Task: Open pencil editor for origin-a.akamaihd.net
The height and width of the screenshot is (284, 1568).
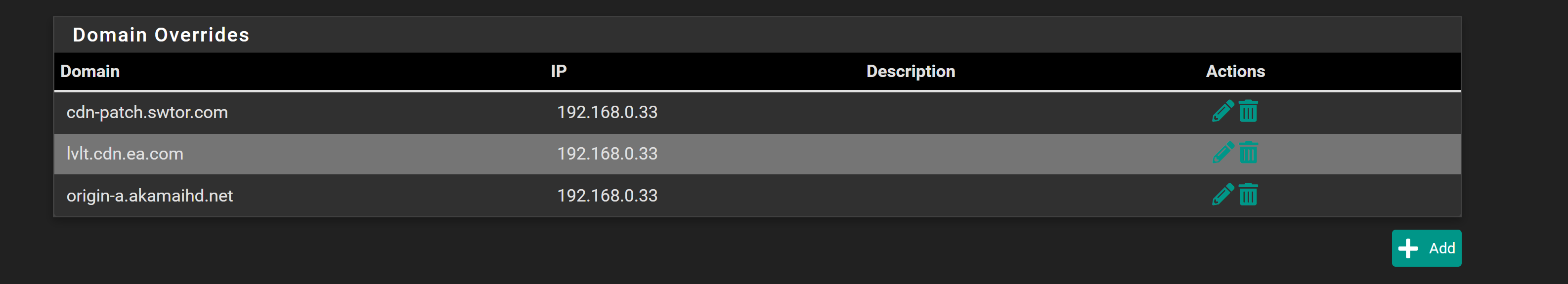Action: pyautogui.click(x=1222, y=195)
